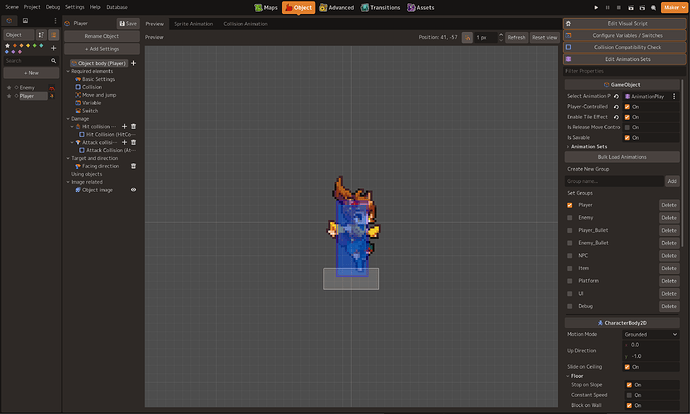
Task: Select the yellow diamond color tag
Action: pyautogui.click(x=28, y=45)
